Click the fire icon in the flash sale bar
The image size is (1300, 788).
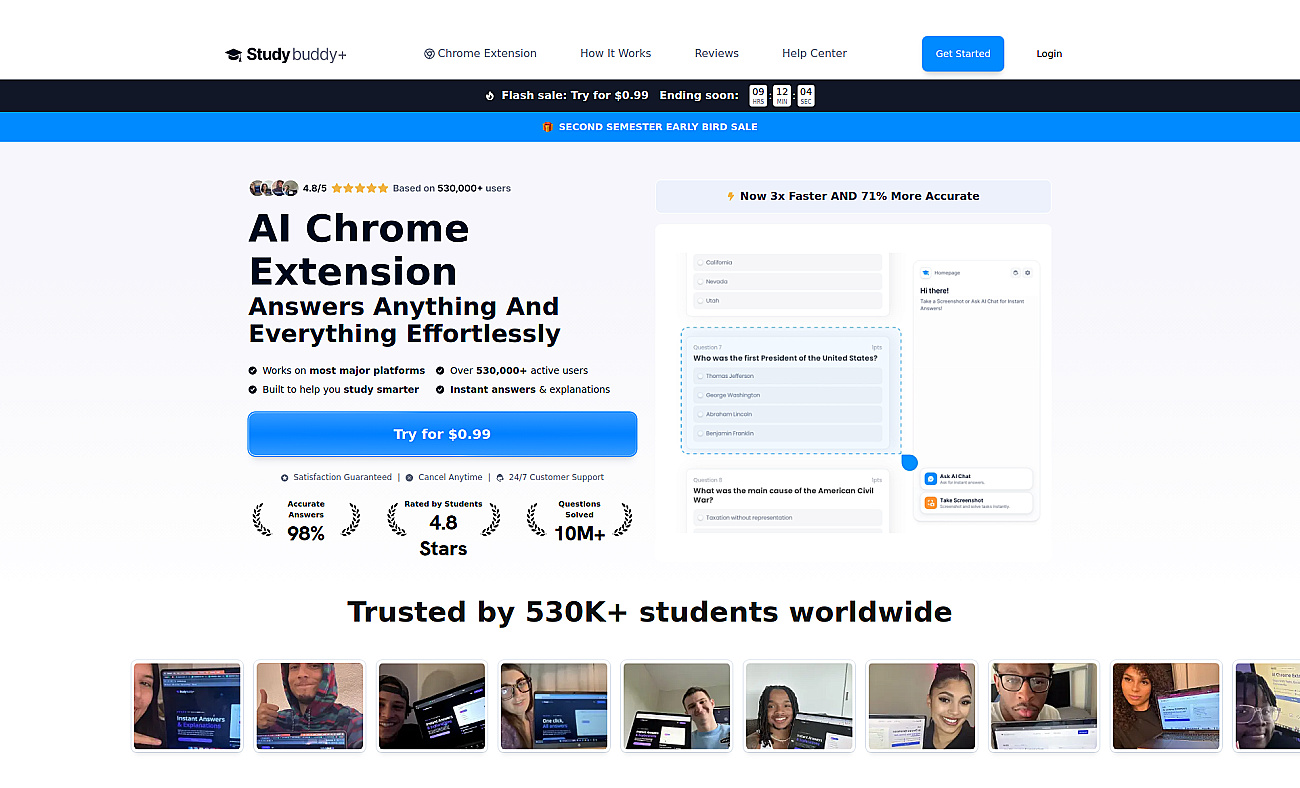pos(490,96)
